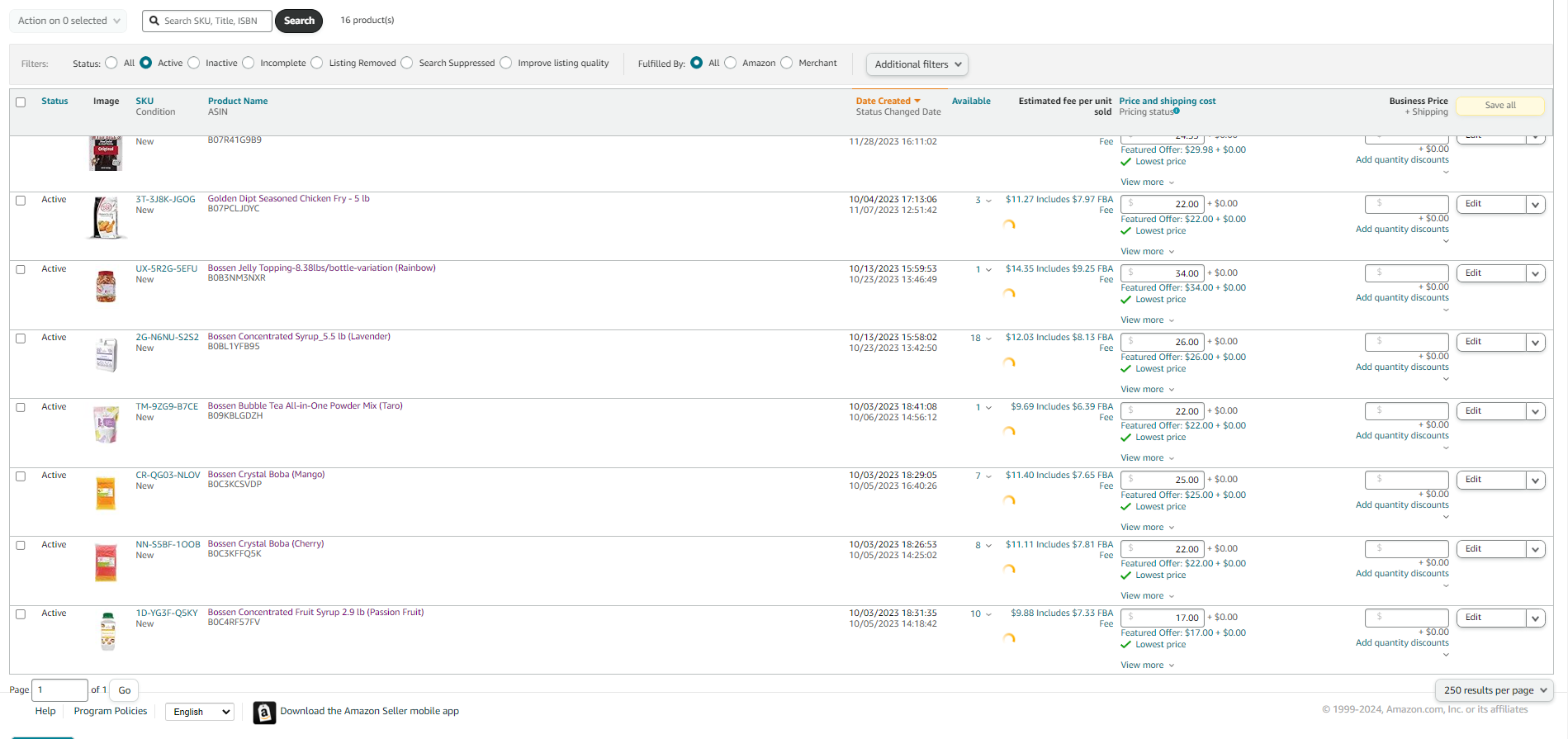
Task: Sort by Product Name column header
Action: [x=238, y=102]
